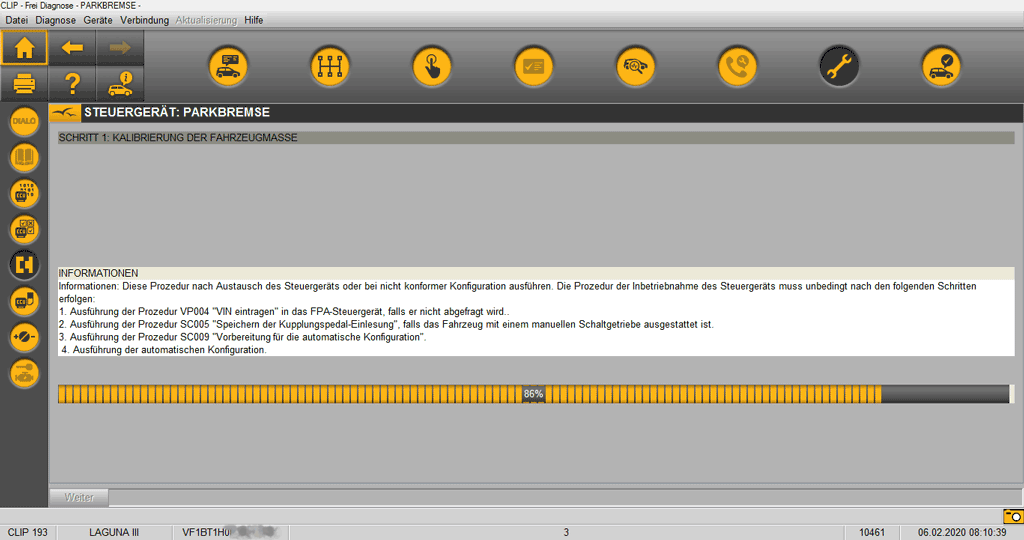Click the car magnifier search icon
Screen dimensions: 1024x540
click(635, 66)
